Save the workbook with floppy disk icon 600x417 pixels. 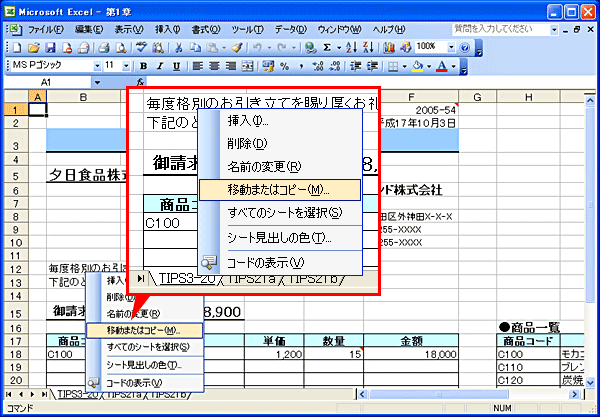click(x=50, y=48)
